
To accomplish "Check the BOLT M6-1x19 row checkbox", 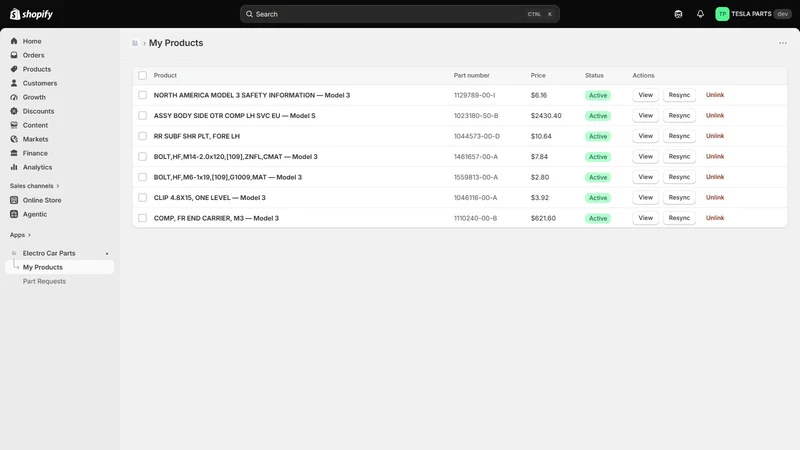I will click(x=142, y=177).
